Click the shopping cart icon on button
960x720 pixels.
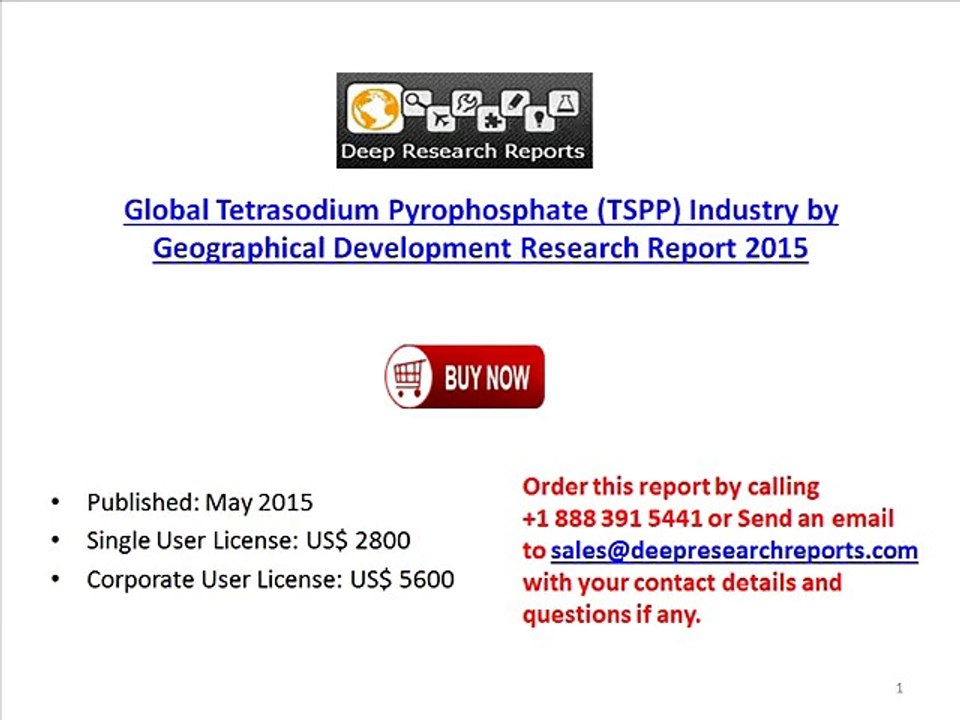[408, 375]
